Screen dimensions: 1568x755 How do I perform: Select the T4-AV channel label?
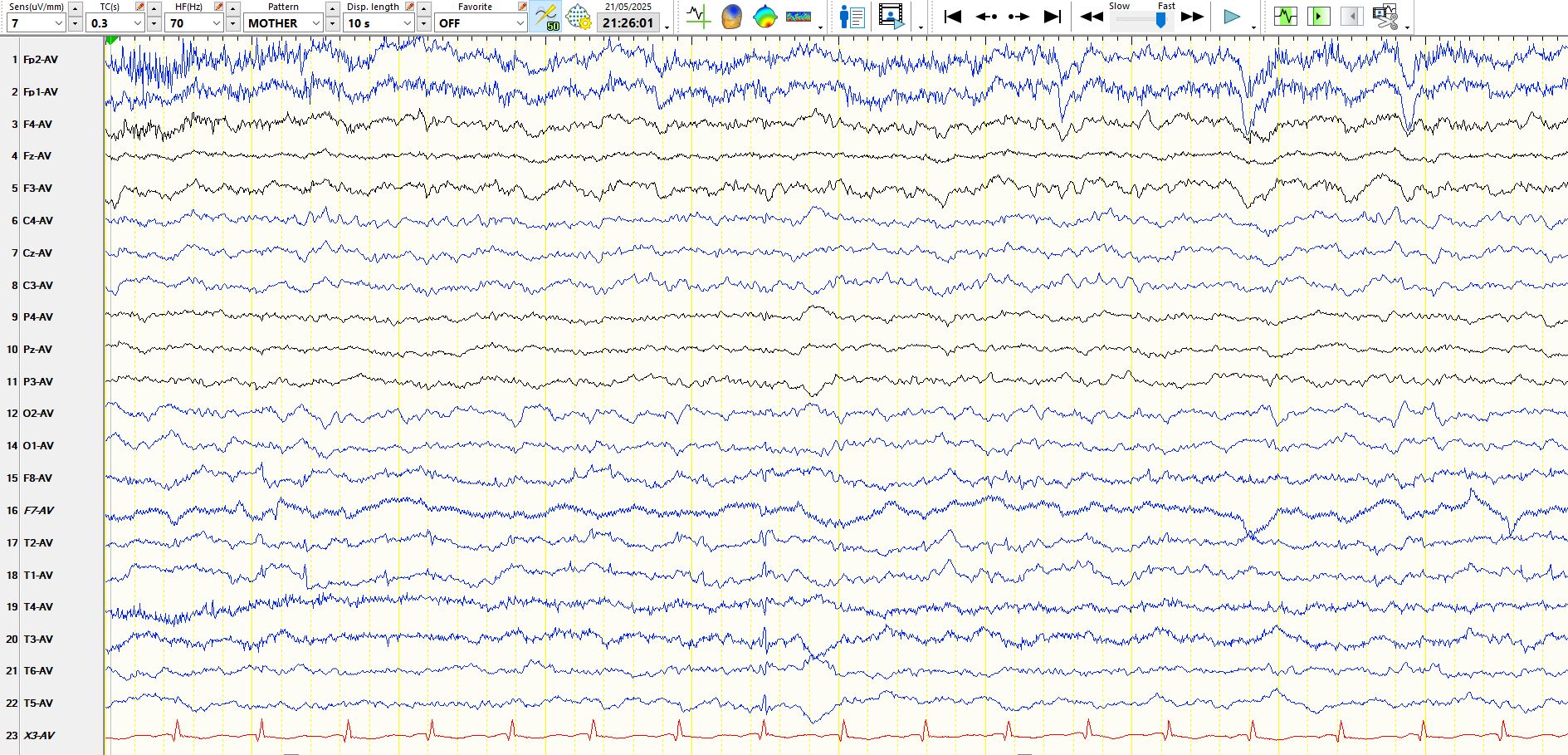pos(38,607)
